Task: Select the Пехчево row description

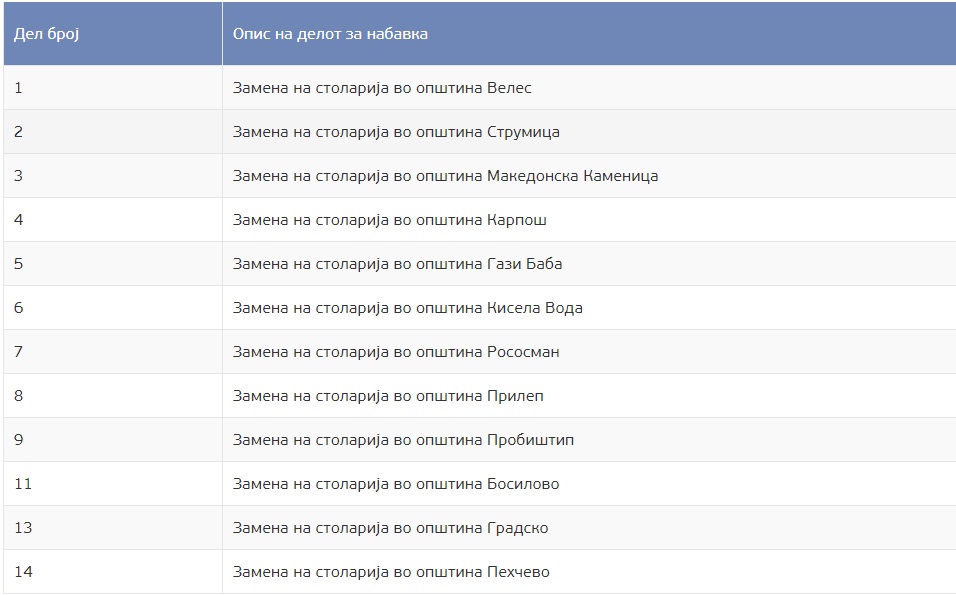Action: [x=391, y=572]
